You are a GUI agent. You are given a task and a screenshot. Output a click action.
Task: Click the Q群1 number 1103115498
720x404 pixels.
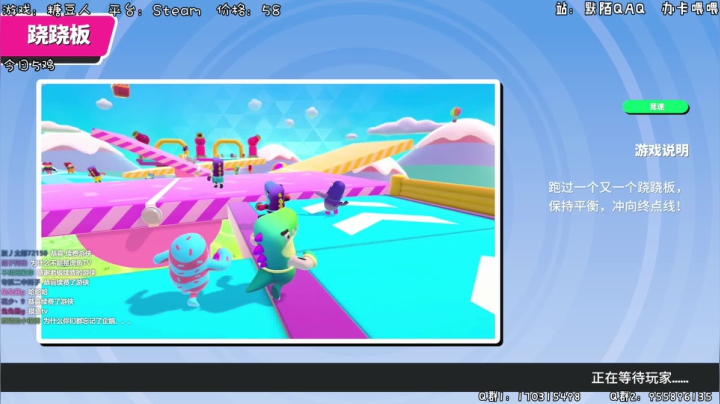[x=550, y=397]
